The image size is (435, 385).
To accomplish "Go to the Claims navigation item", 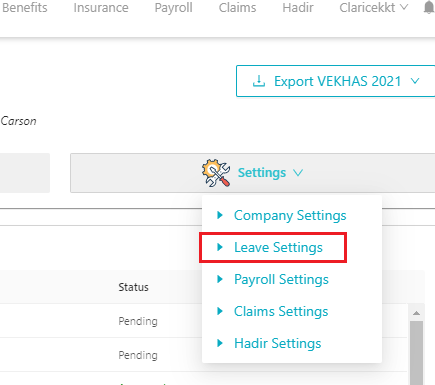I will coord(237,7).
